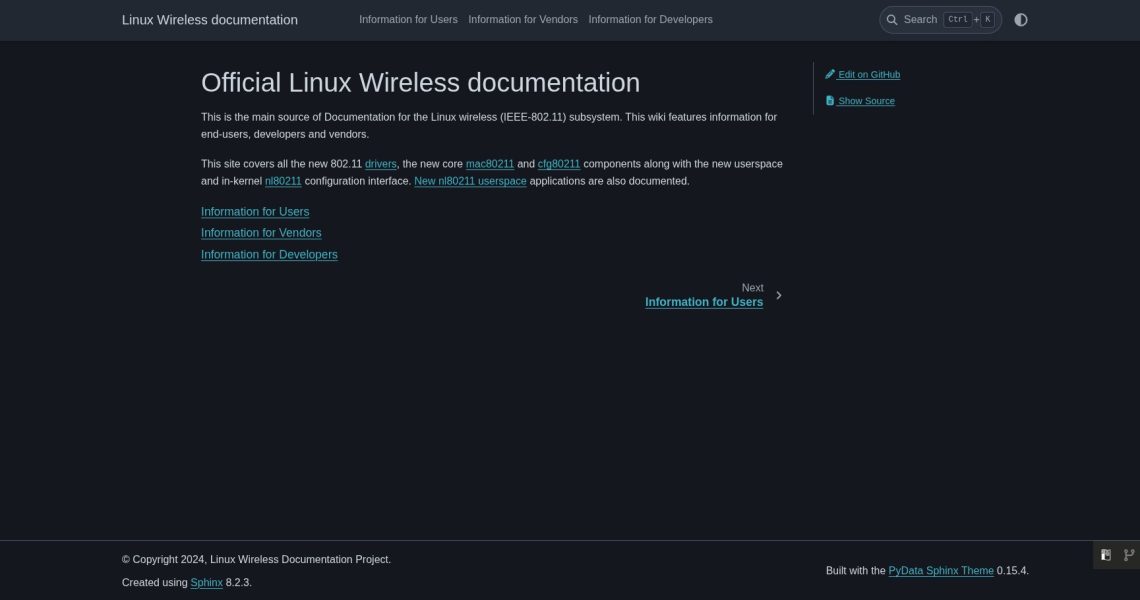Visit the PyData Sphinx Theme link in footer

[x=940, y=570]
